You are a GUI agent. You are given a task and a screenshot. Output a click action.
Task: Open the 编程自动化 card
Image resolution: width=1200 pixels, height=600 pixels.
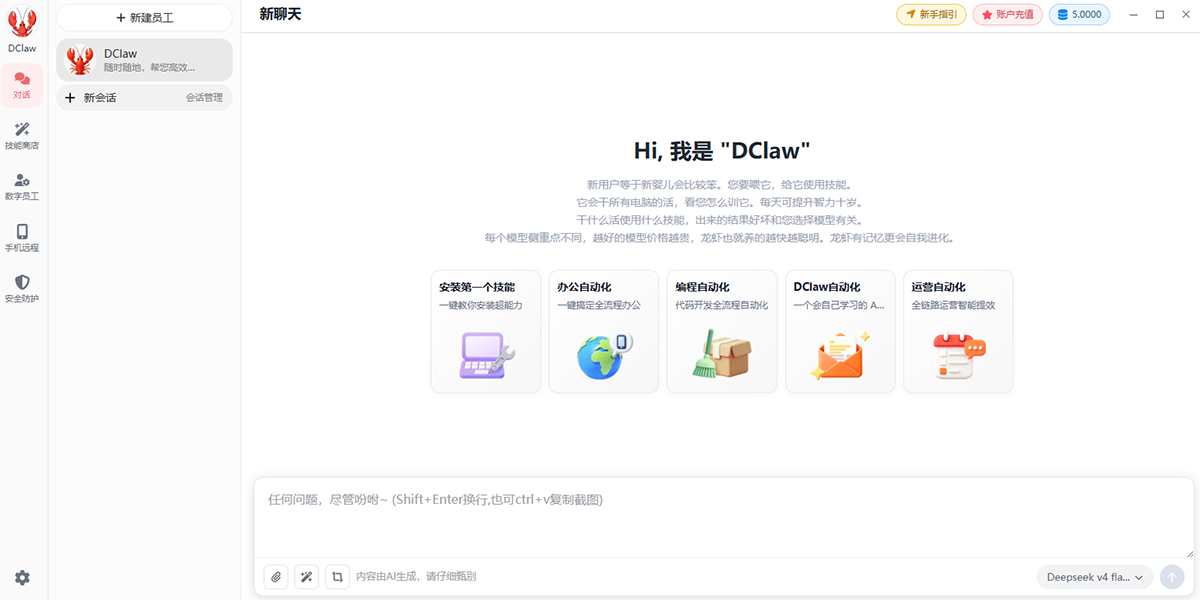(x=722, y=331)
